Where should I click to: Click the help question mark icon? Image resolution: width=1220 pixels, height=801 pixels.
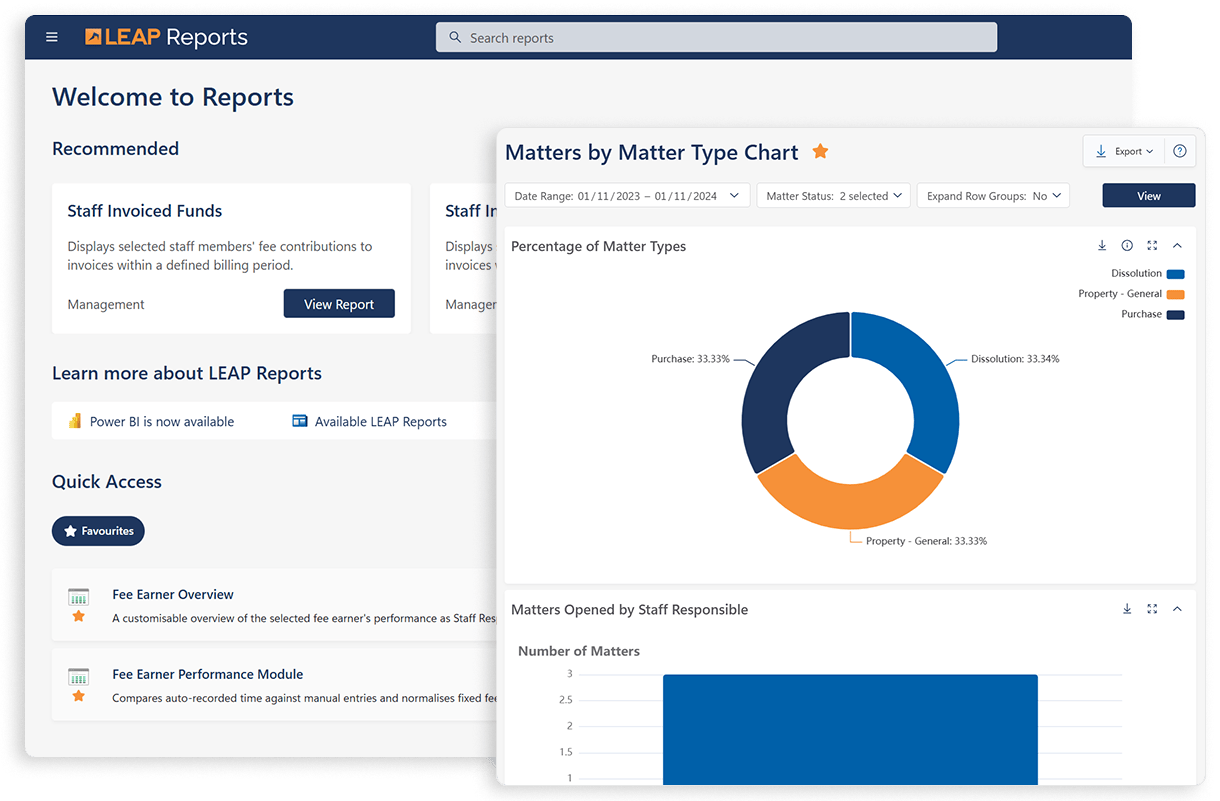coord(1180,151)
